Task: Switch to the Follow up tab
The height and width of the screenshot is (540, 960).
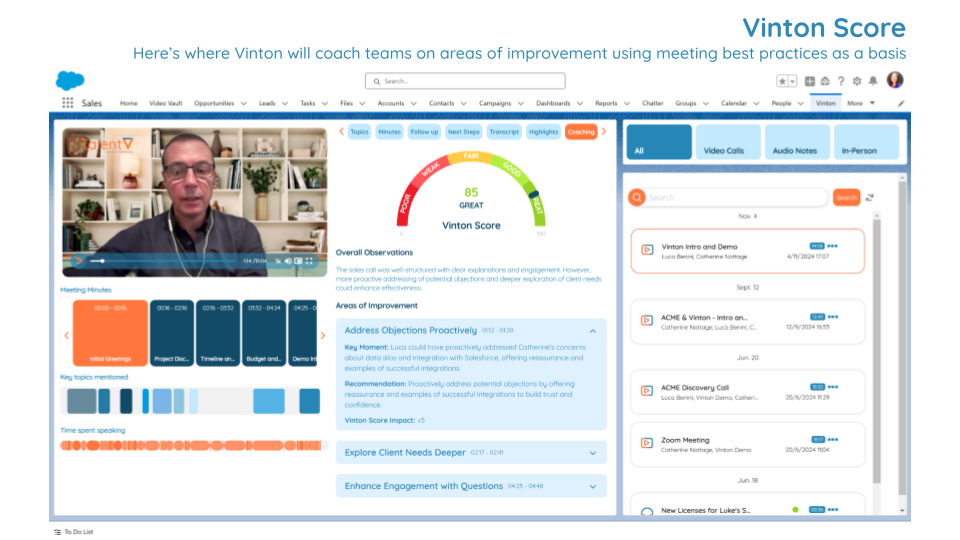Action: (x=424, y=132)
